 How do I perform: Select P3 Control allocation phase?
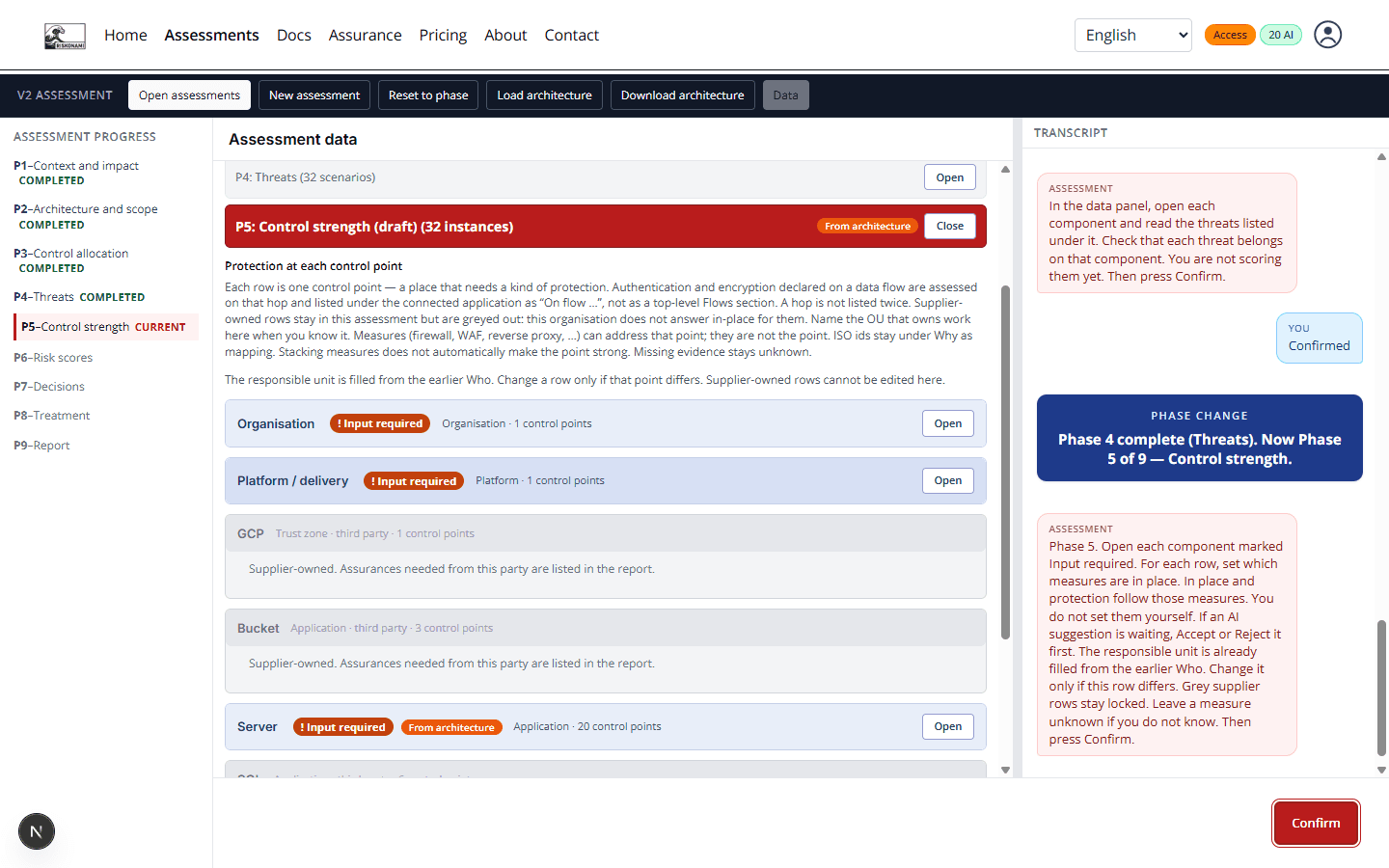click(106, 260)
